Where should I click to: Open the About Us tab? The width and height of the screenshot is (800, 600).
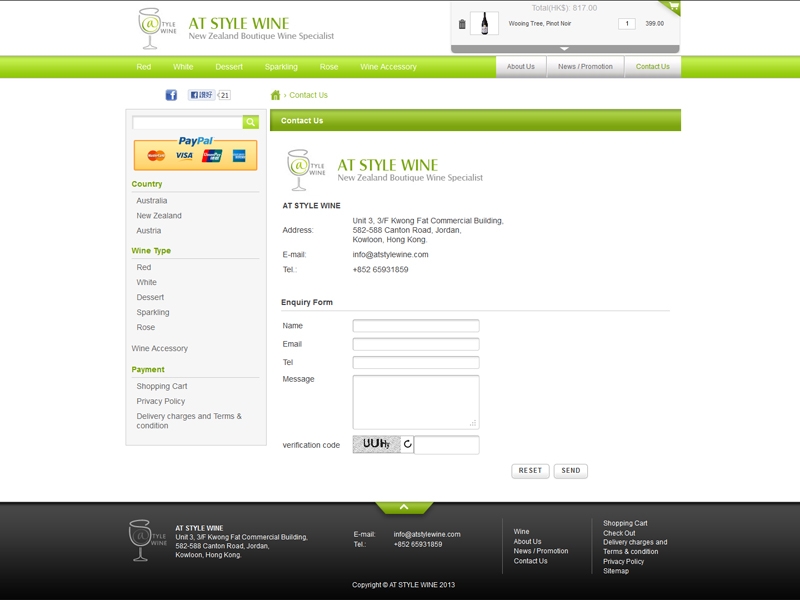(x=521, y=67)
